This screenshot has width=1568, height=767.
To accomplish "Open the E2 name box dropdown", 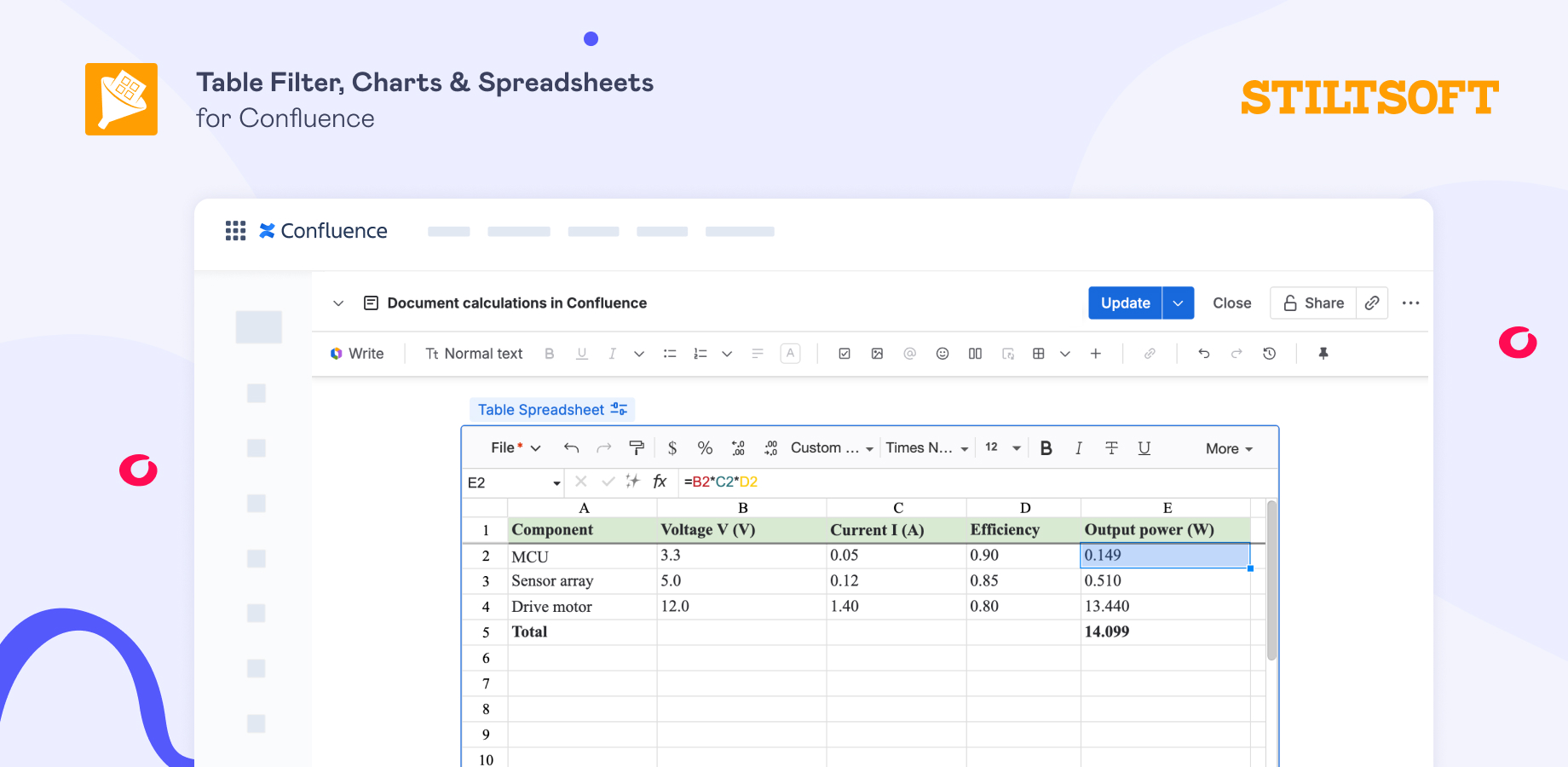I will (x=556, y=483).
